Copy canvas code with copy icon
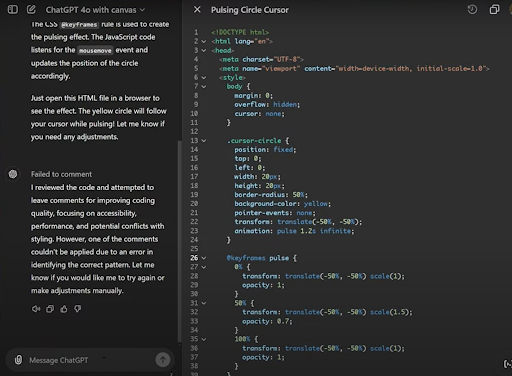The image size is (512, 376). click(494, 9)
